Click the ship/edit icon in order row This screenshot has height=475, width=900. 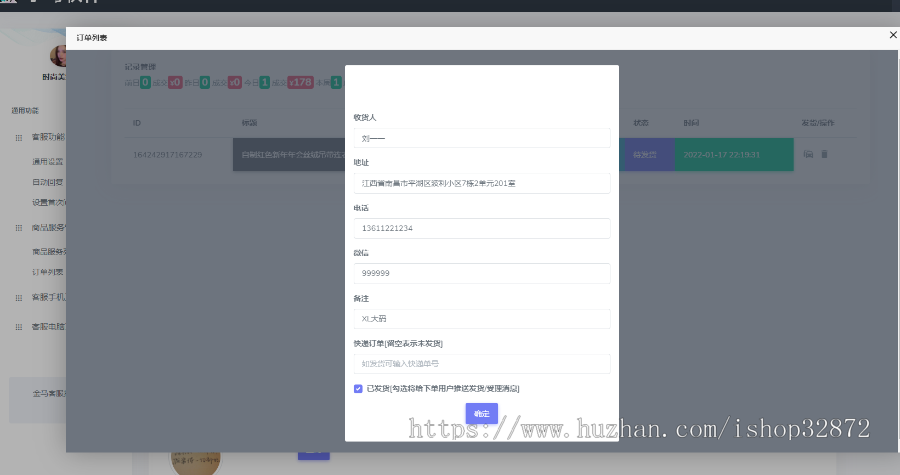[808, 154]
